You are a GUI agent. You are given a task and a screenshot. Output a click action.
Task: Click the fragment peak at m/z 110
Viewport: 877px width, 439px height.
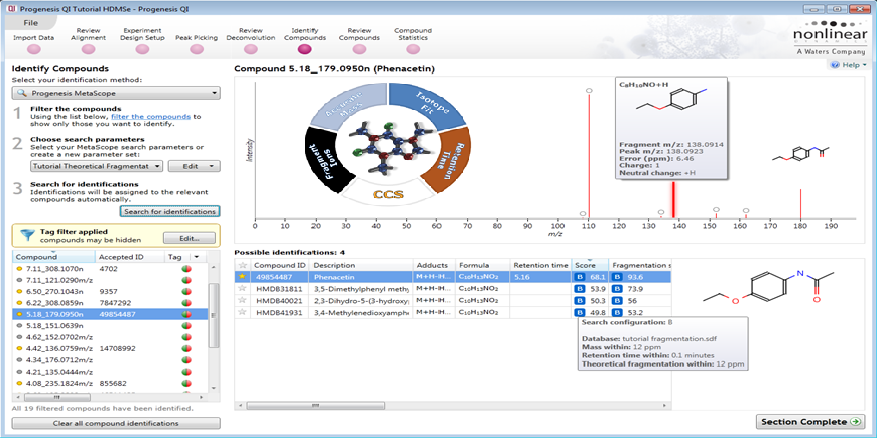(x=589, y=154)
